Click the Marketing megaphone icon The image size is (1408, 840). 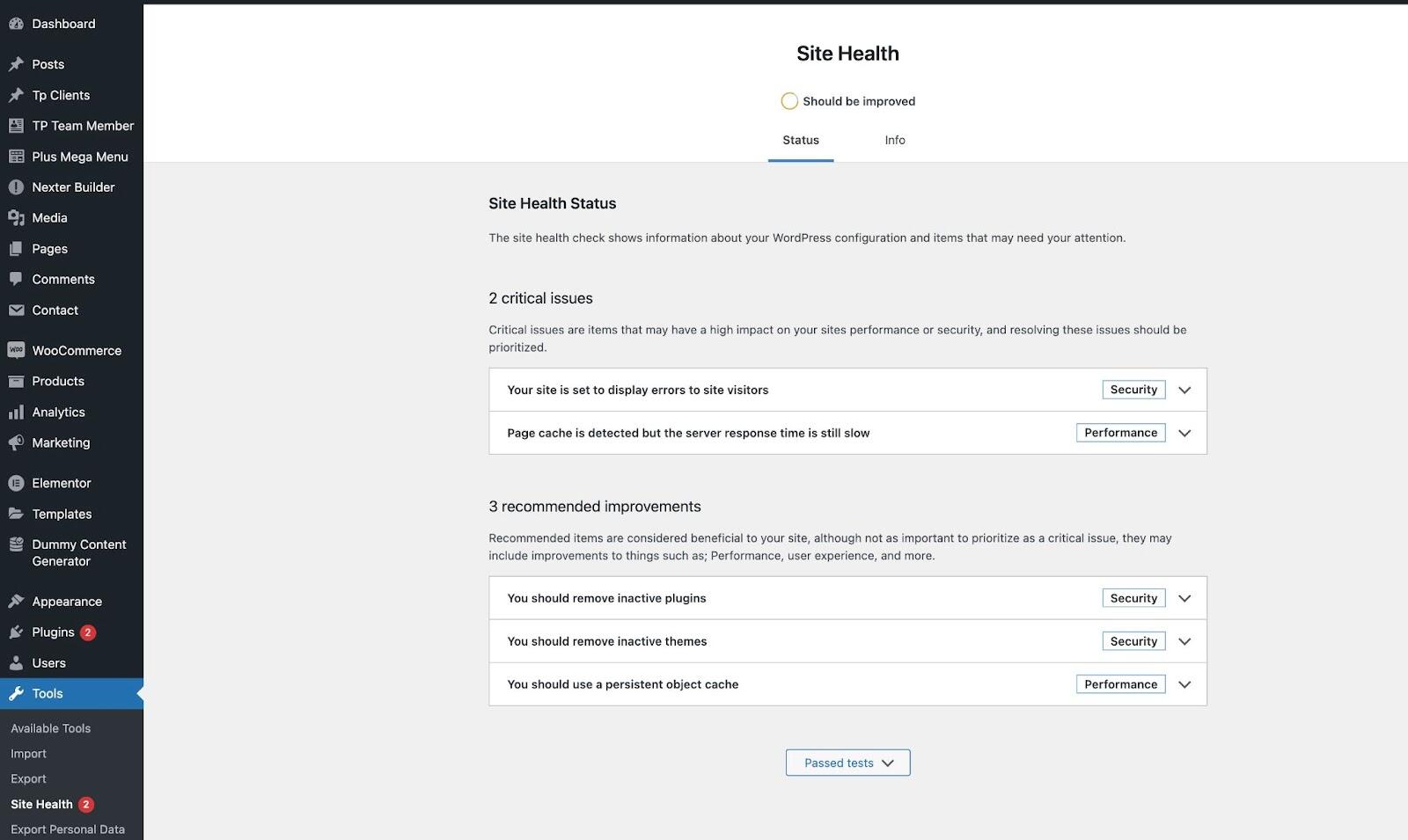tap(16, 443)
